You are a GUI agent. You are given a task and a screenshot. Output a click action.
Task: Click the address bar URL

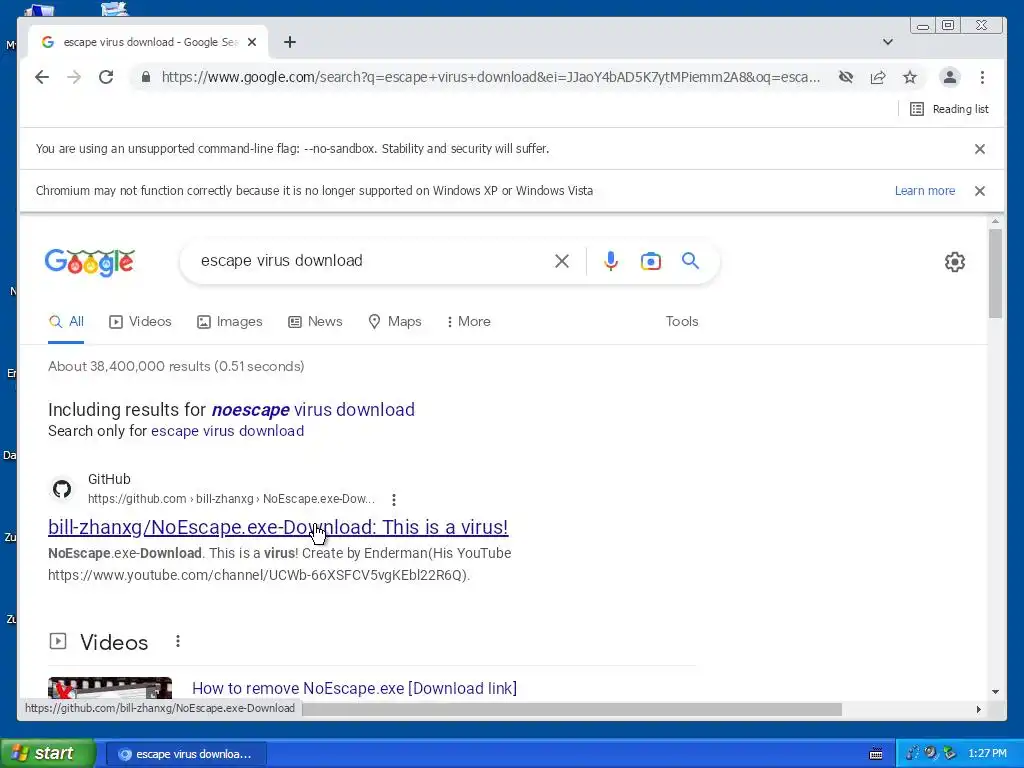pos(490,77)
